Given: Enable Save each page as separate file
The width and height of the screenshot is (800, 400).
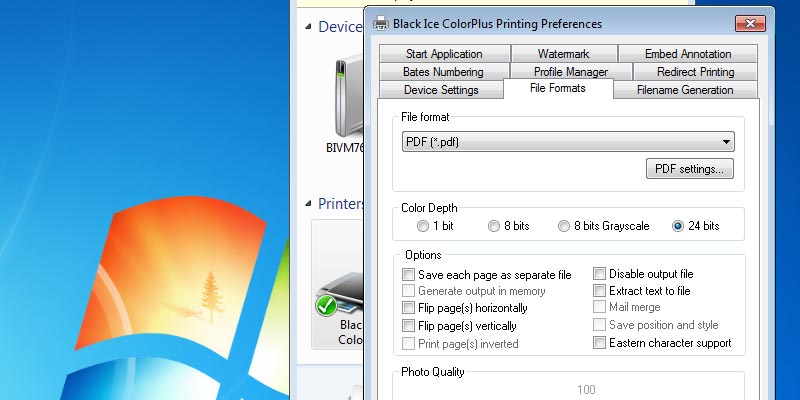Looking at the screenshot, I should point(408,274).
